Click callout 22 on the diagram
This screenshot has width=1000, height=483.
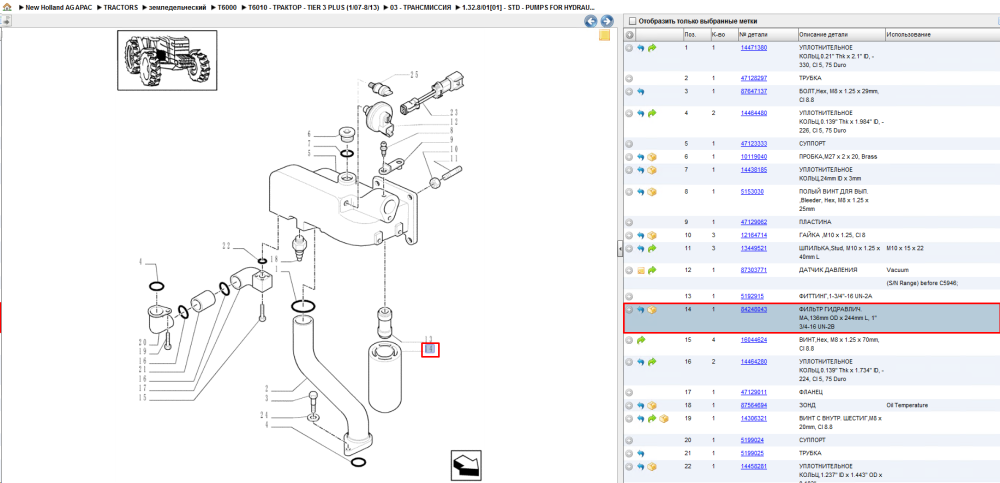(x=226, y=246)
